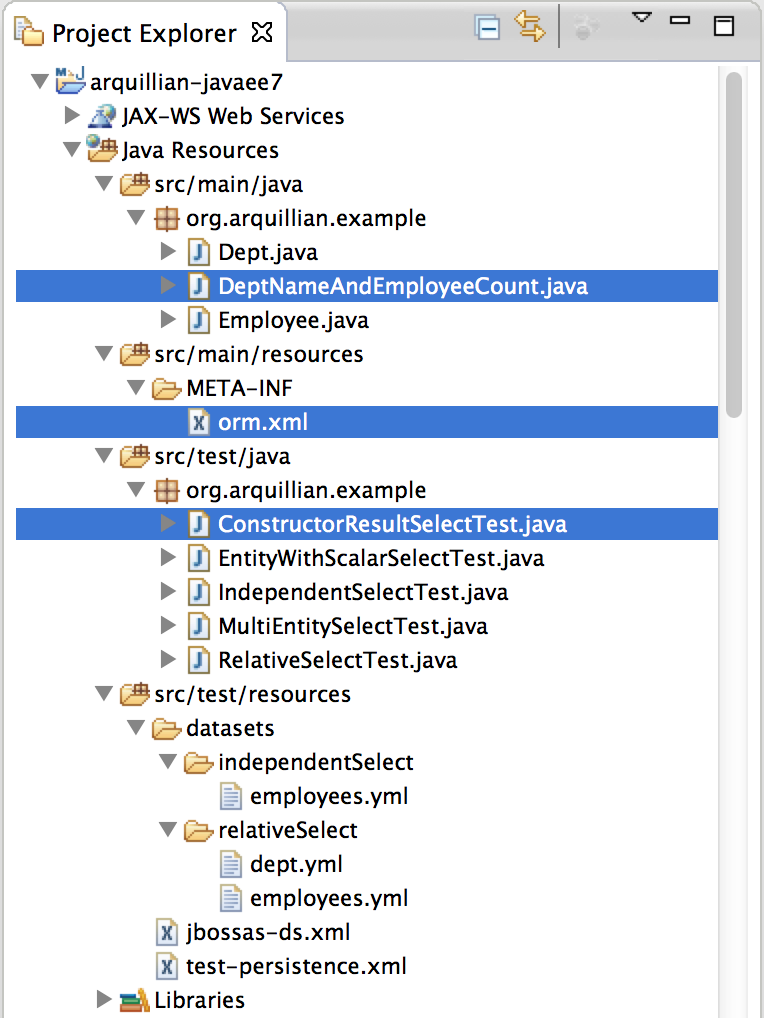Select the Project Explorer tab
764x1018 pixels.
pos(143,34)
